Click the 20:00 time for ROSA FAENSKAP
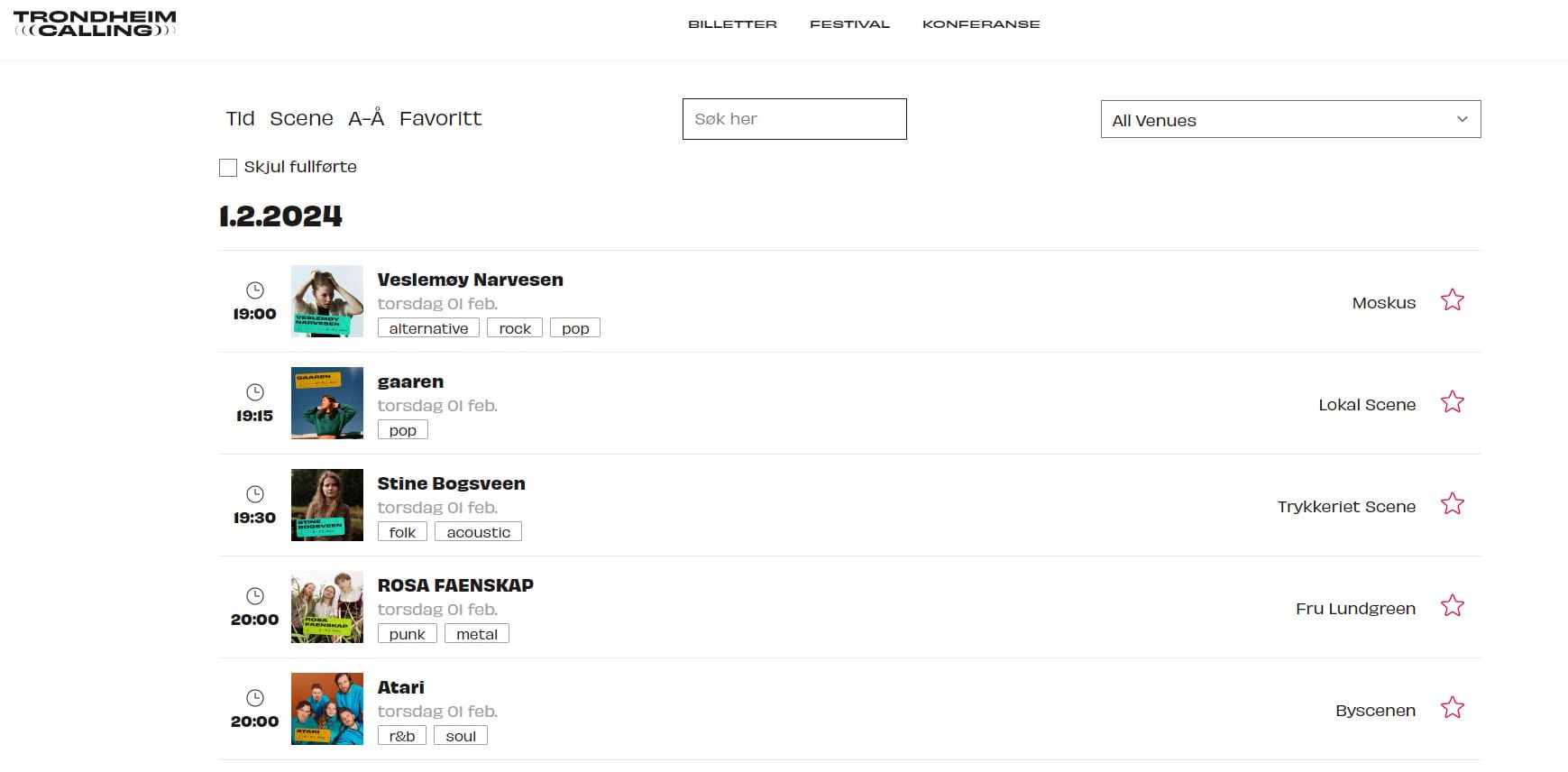 pos(255,620)
